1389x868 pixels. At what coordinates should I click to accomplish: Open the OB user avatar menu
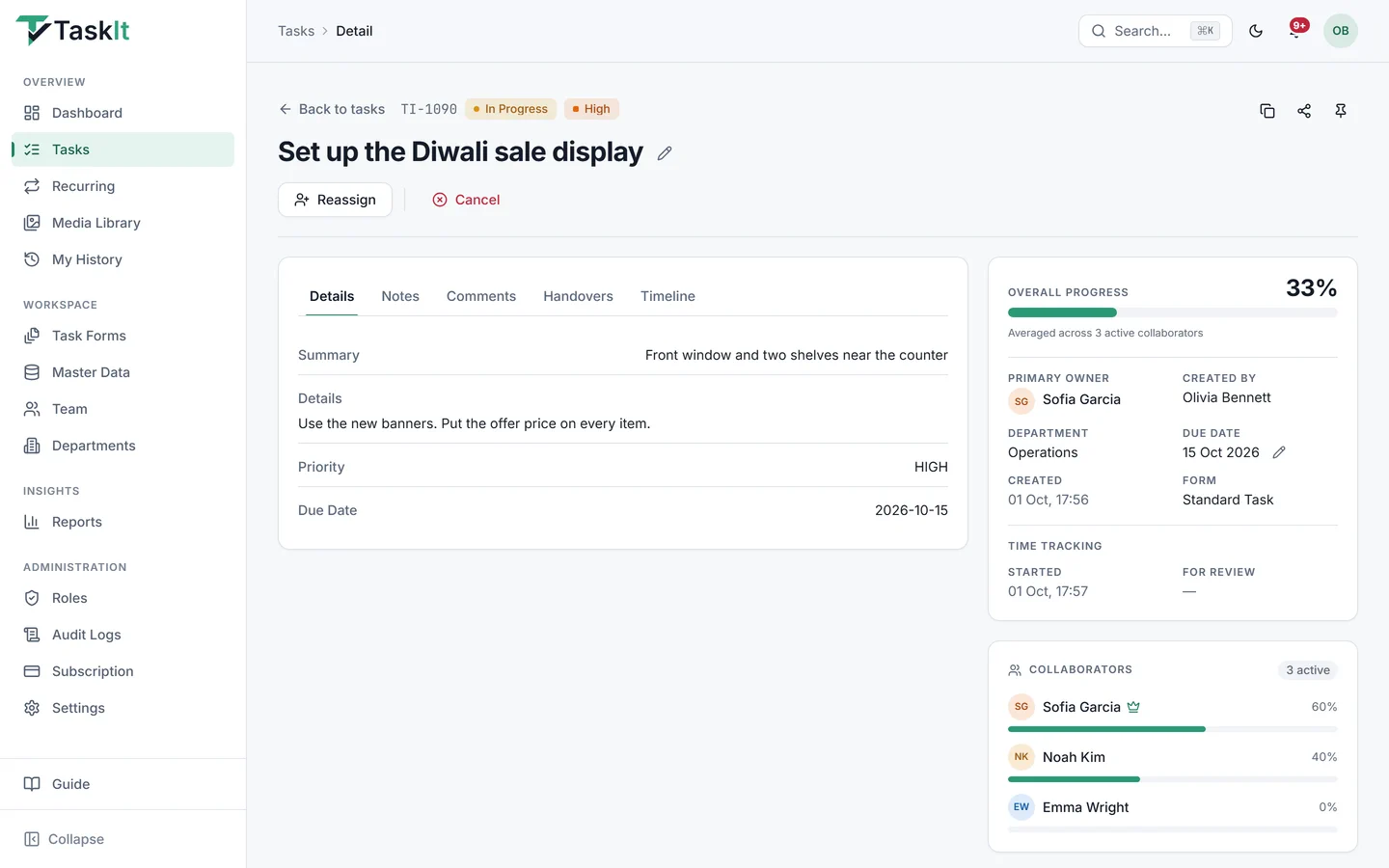(1341, 31)
